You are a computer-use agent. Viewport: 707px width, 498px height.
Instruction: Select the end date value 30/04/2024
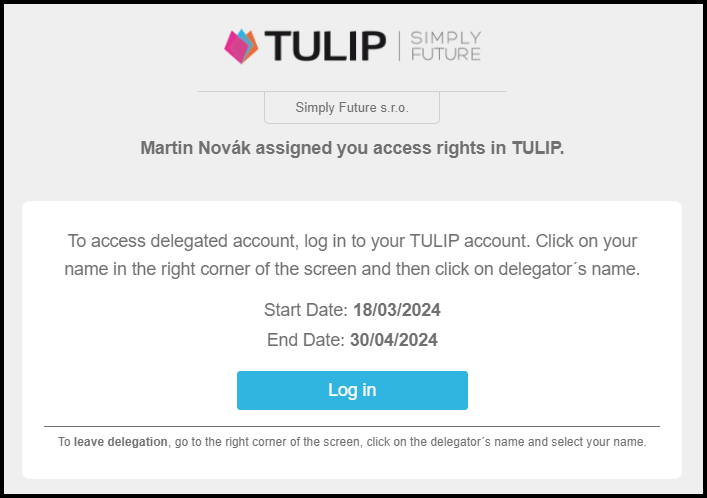tap(394, 340)
